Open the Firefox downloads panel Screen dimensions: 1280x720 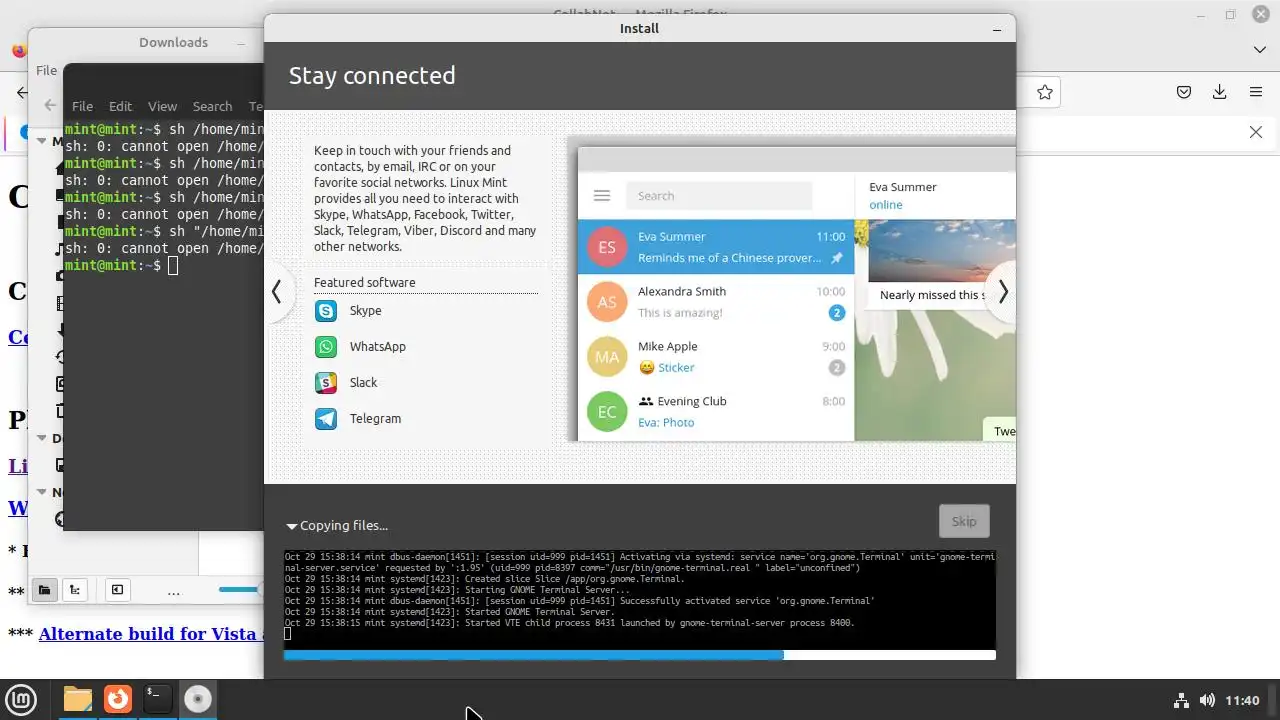point(1219,92)
